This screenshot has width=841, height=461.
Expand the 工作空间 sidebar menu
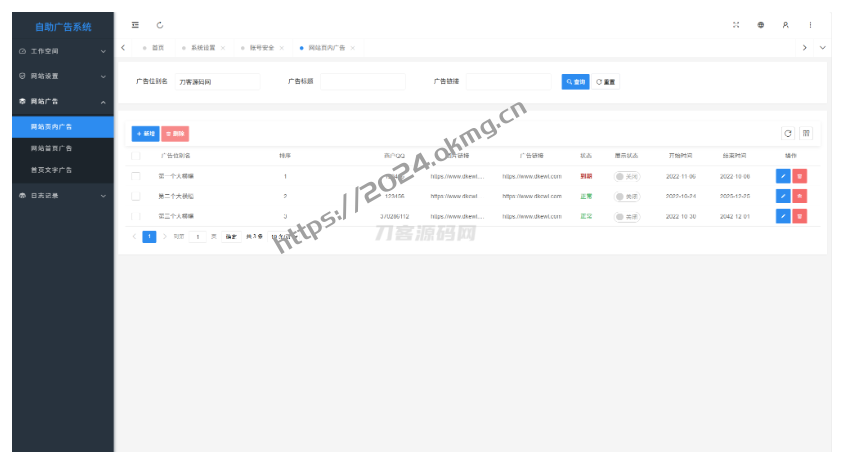point(62,51)
